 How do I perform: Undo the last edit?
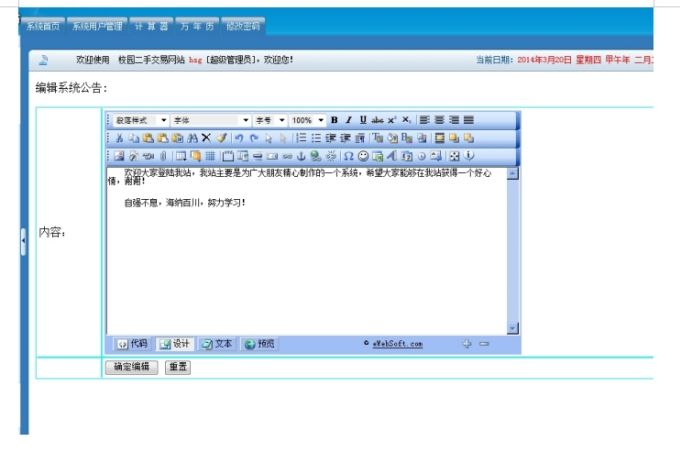point(239,138)
